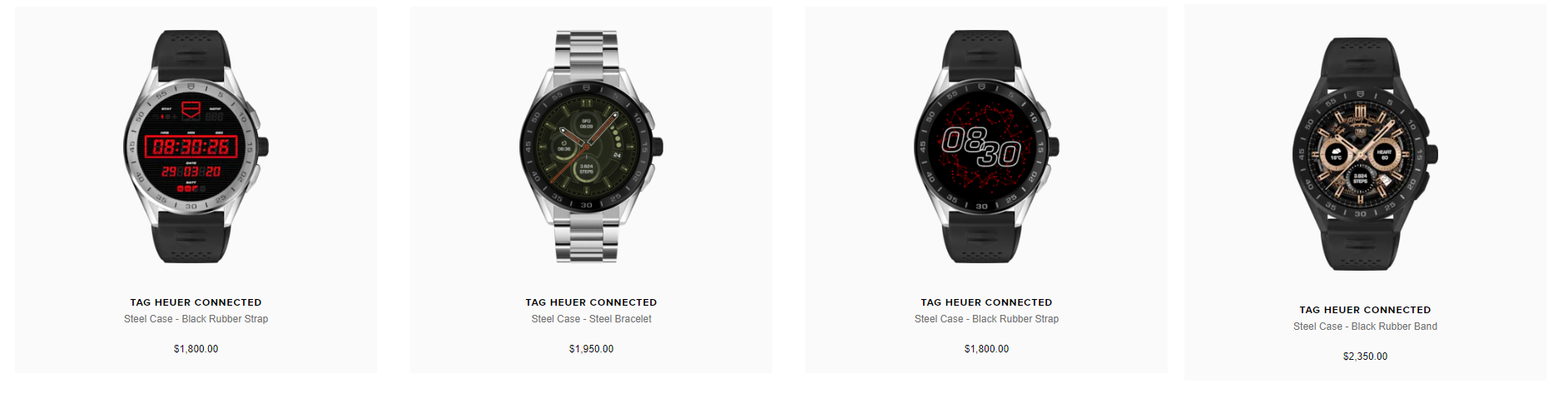Click the $1,800.00 price of the third watch
Screen dimensions: 1568x394
point(986,349)
